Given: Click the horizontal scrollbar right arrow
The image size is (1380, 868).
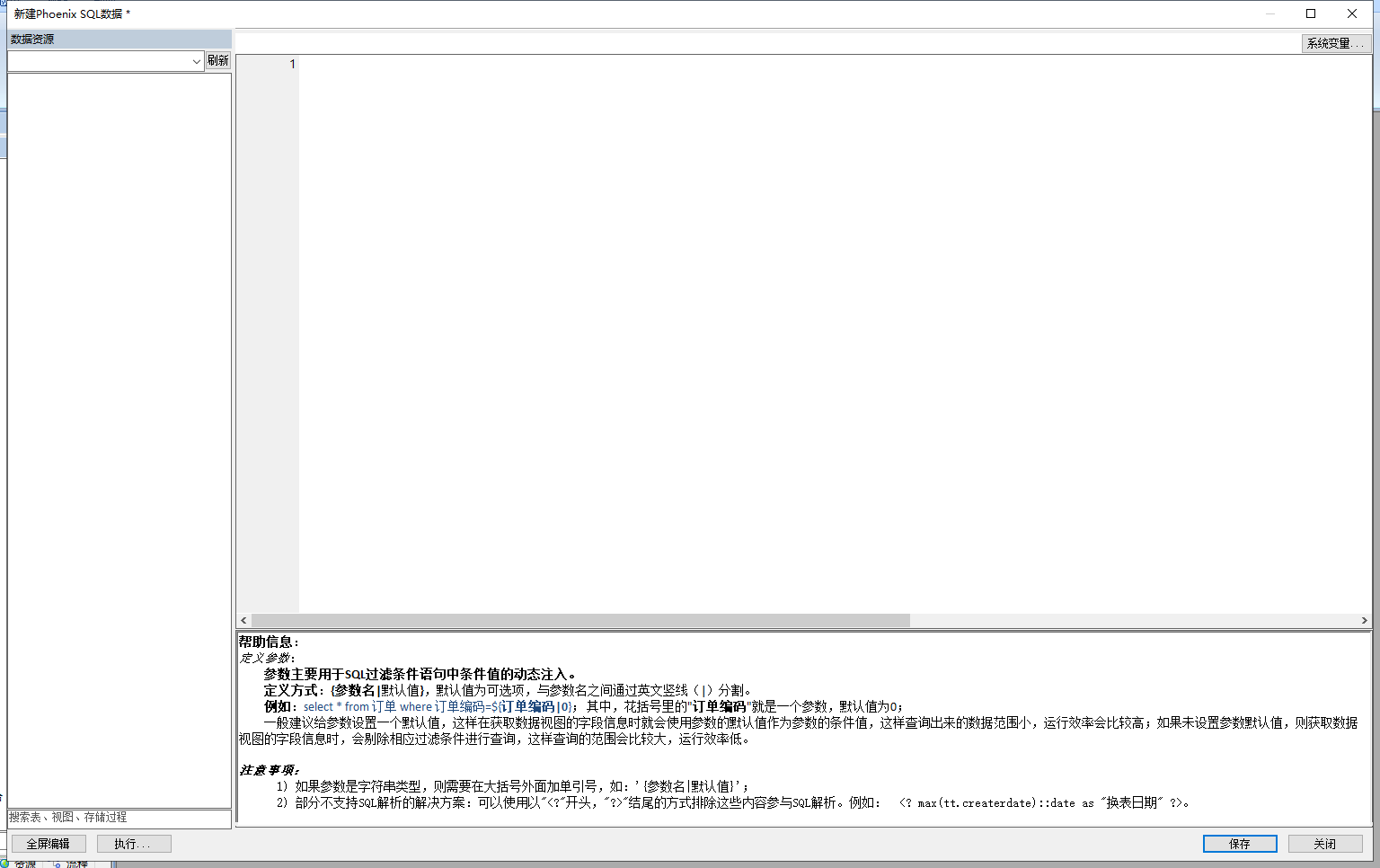Looking at the screenshot, I should [x=1364, y=621].
